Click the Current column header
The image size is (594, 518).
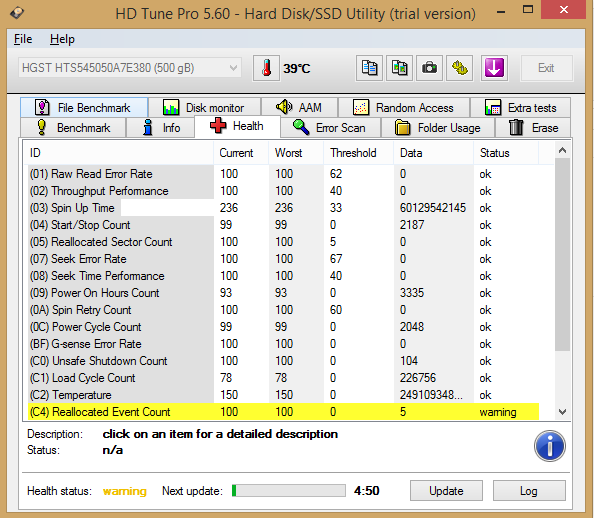241,153
